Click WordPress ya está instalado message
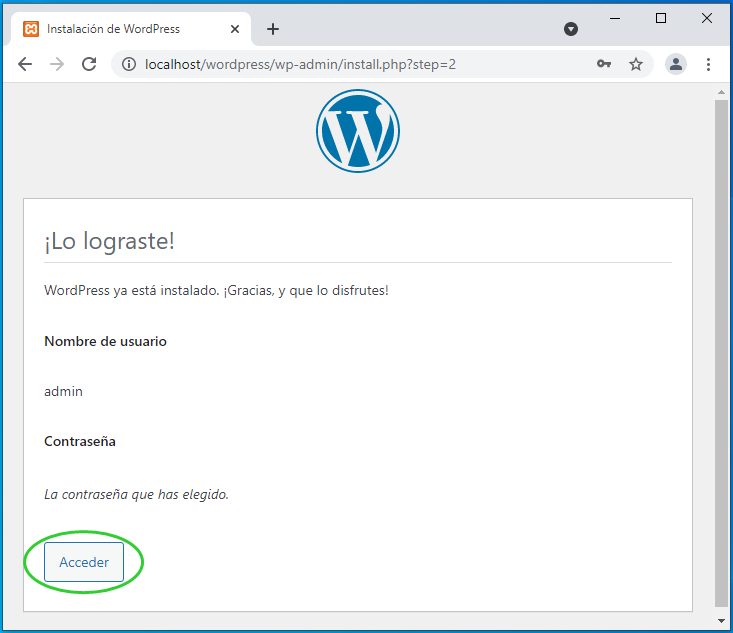Image resolution: width=733 pixels, height=633 pixels. (x=216, y=291)
